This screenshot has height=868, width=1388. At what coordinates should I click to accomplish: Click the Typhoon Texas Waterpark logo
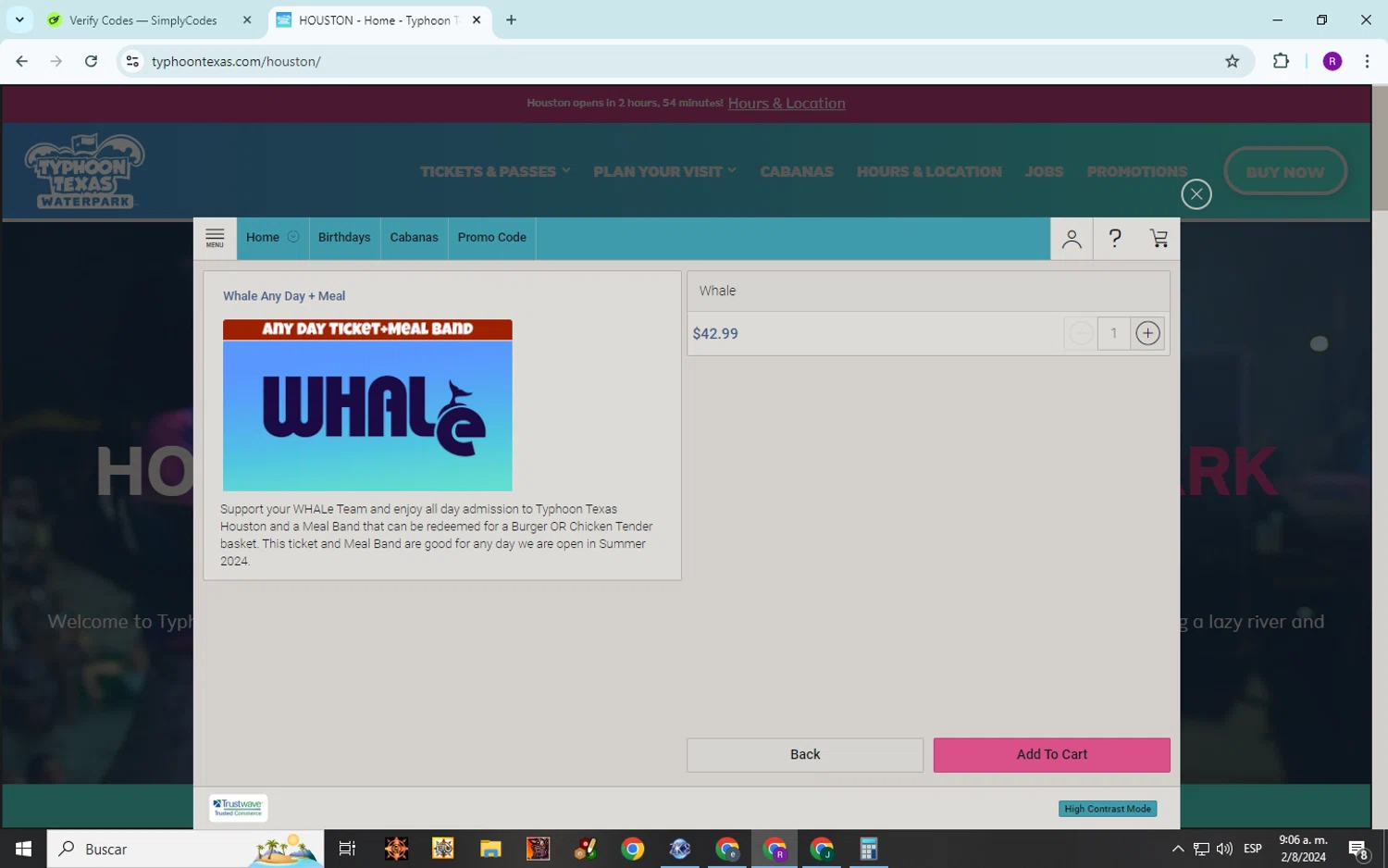coord(84,171)
